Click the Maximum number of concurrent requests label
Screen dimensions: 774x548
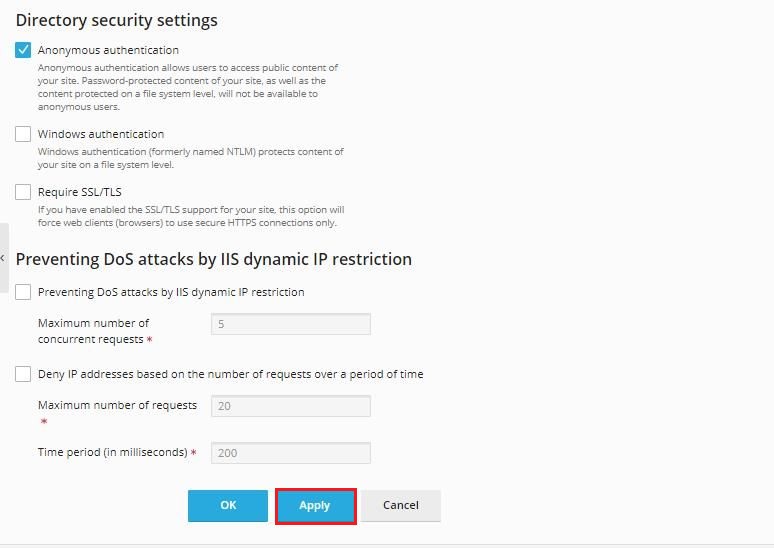93,331
